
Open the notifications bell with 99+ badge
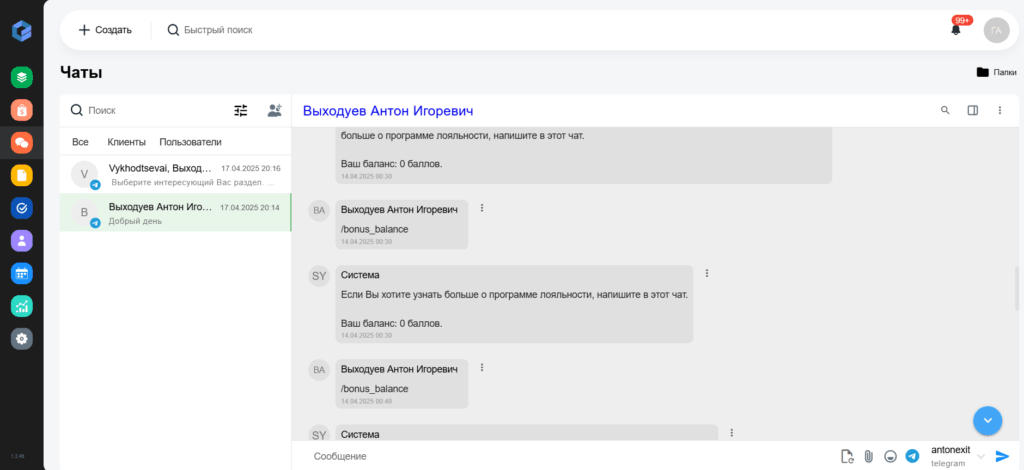pos(955,29)
